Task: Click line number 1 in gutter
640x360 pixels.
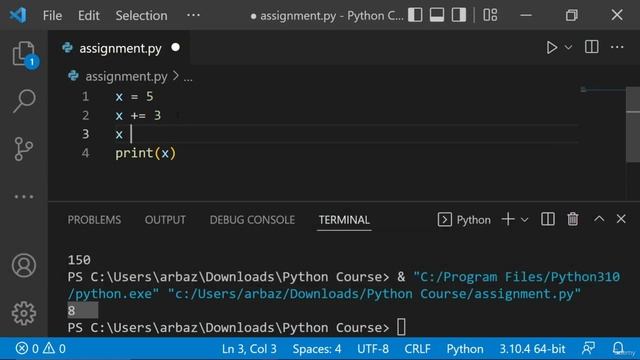Action: pyautogui.click(x=85, y=97)
